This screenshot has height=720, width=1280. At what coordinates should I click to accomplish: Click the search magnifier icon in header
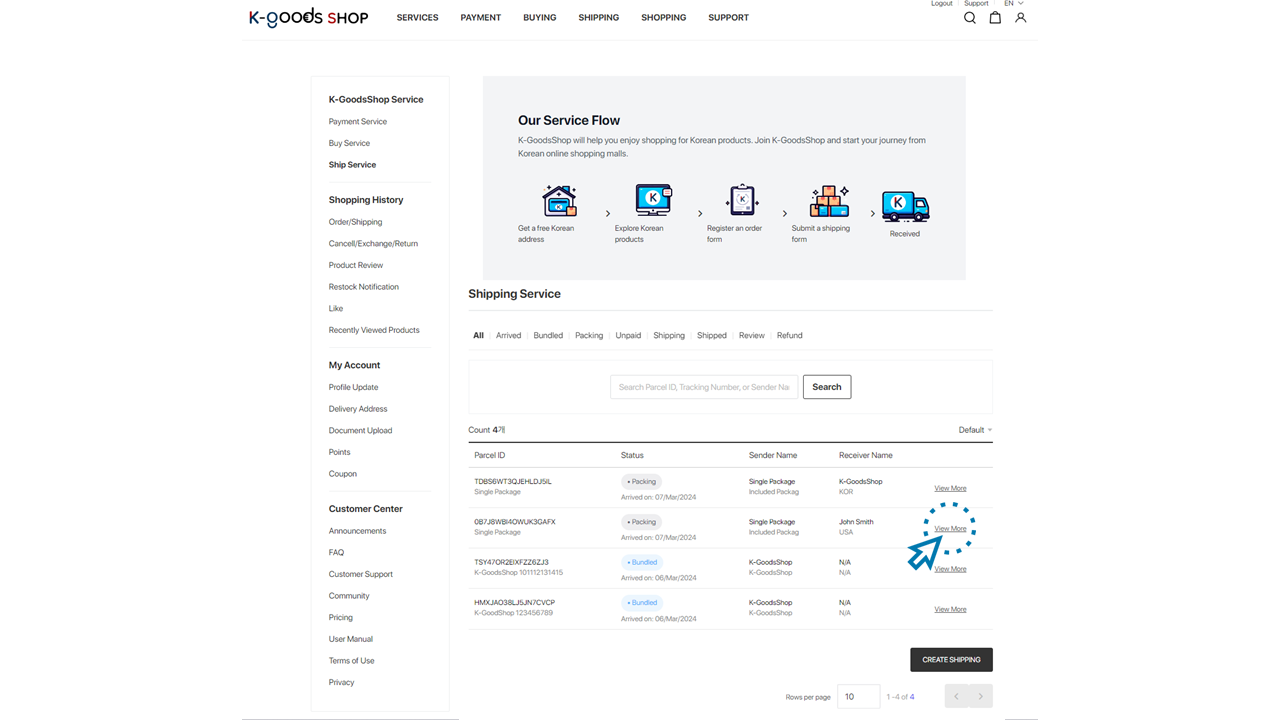coord(969,18)
